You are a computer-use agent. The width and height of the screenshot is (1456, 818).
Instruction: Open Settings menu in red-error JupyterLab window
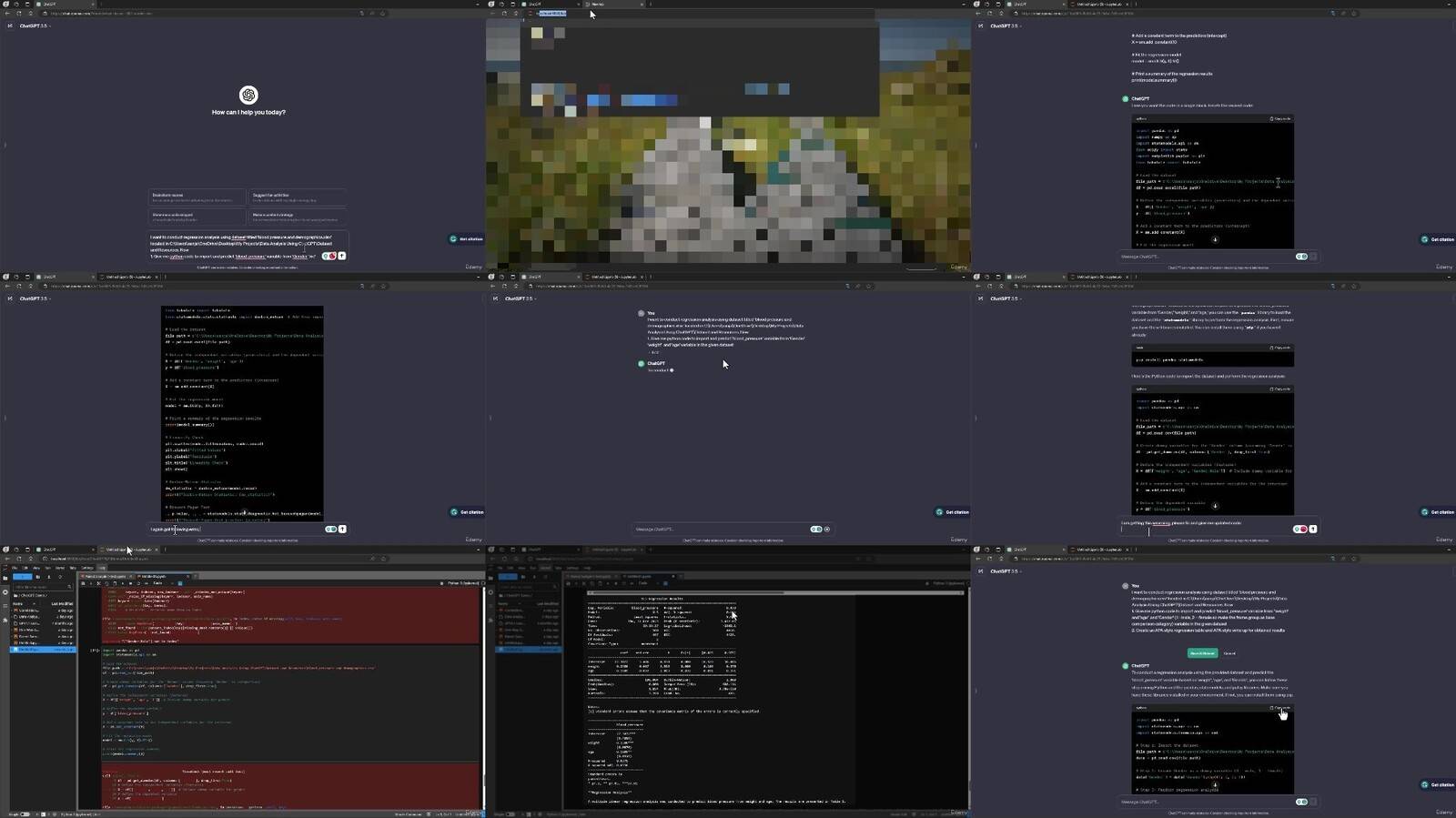tap(87, 568)
